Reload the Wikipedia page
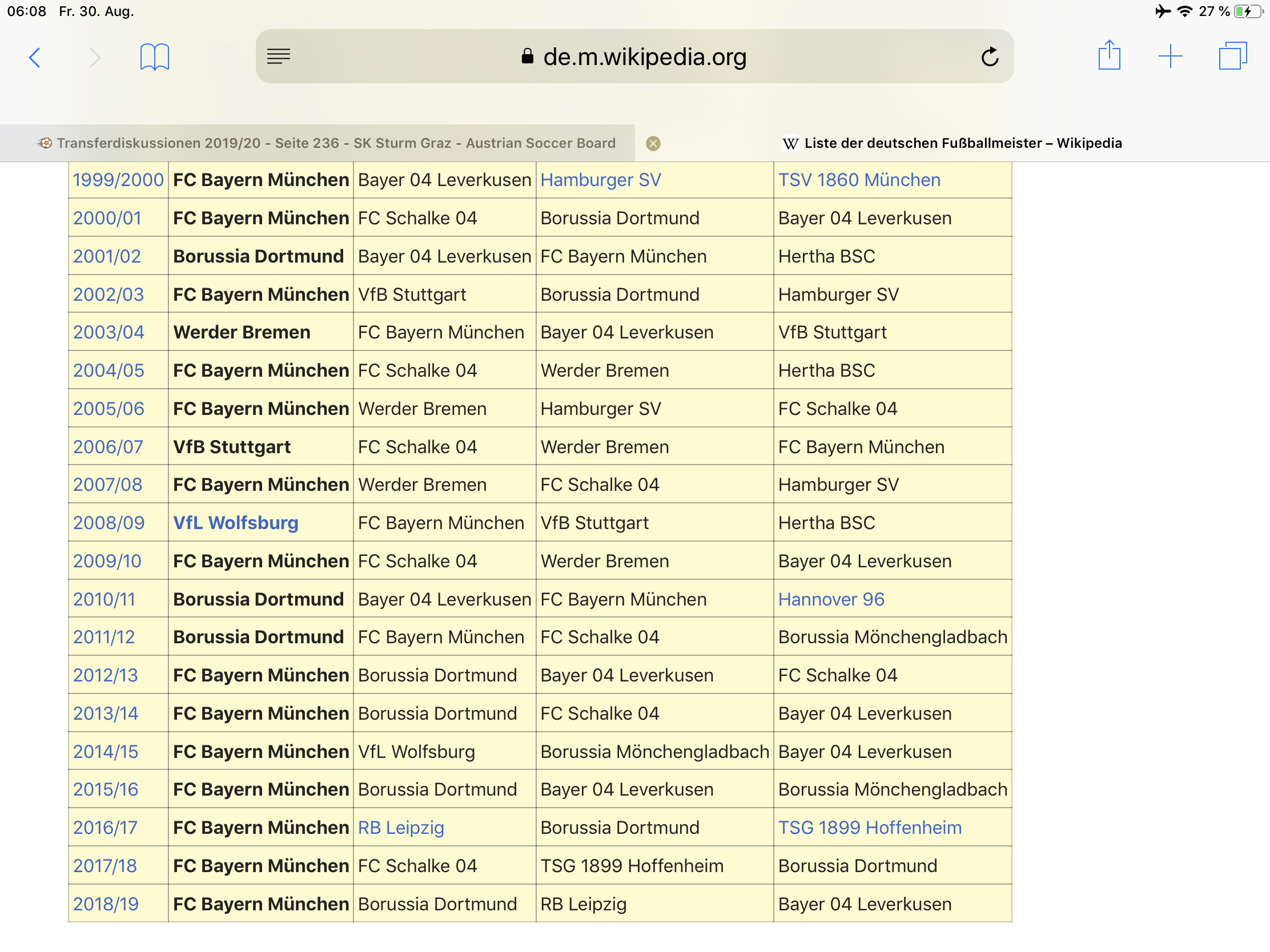The height and width of the screenshot is (952, 1270). 990,57
